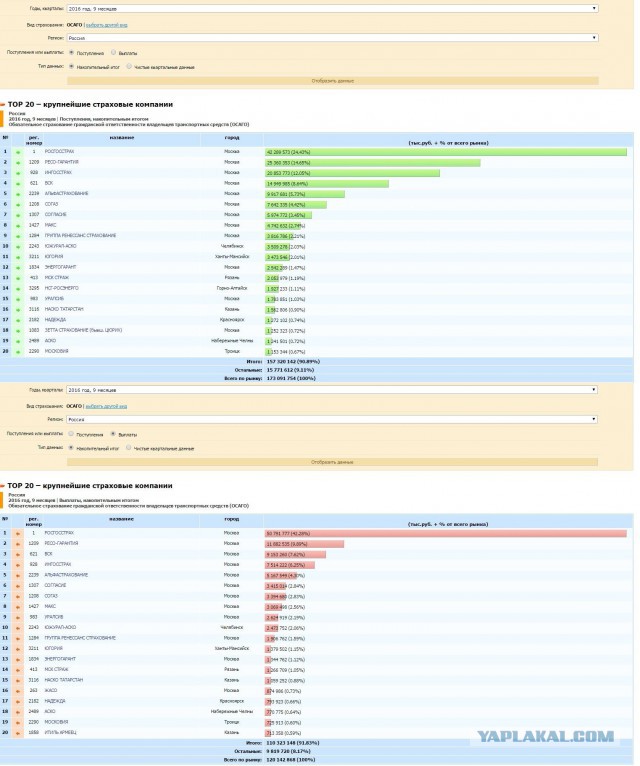The width and height of the screenshot is (640, 766).
Task: Select Поступления radio in the top filter form
Action: click(71, 52)
